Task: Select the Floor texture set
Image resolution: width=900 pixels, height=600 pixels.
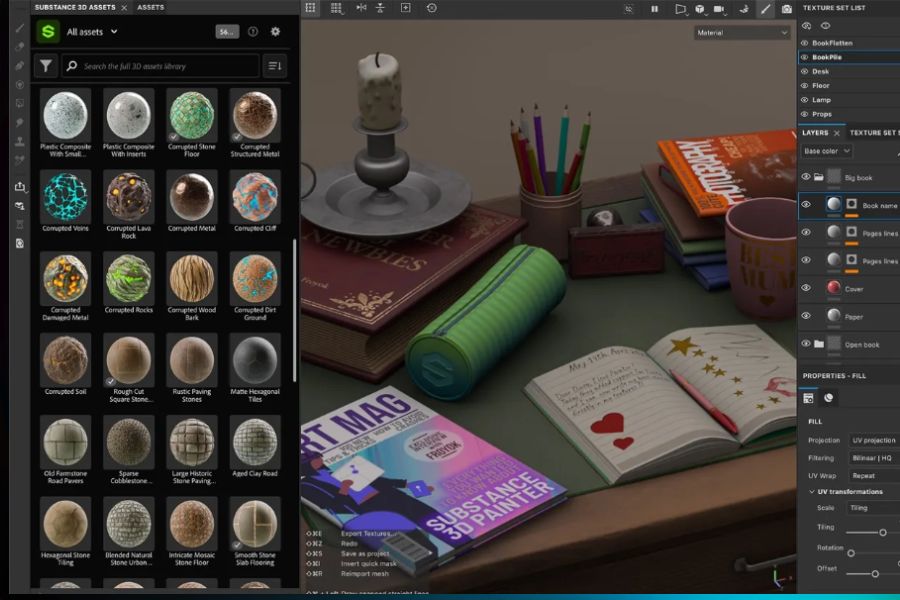Action: tap(821, 86)
